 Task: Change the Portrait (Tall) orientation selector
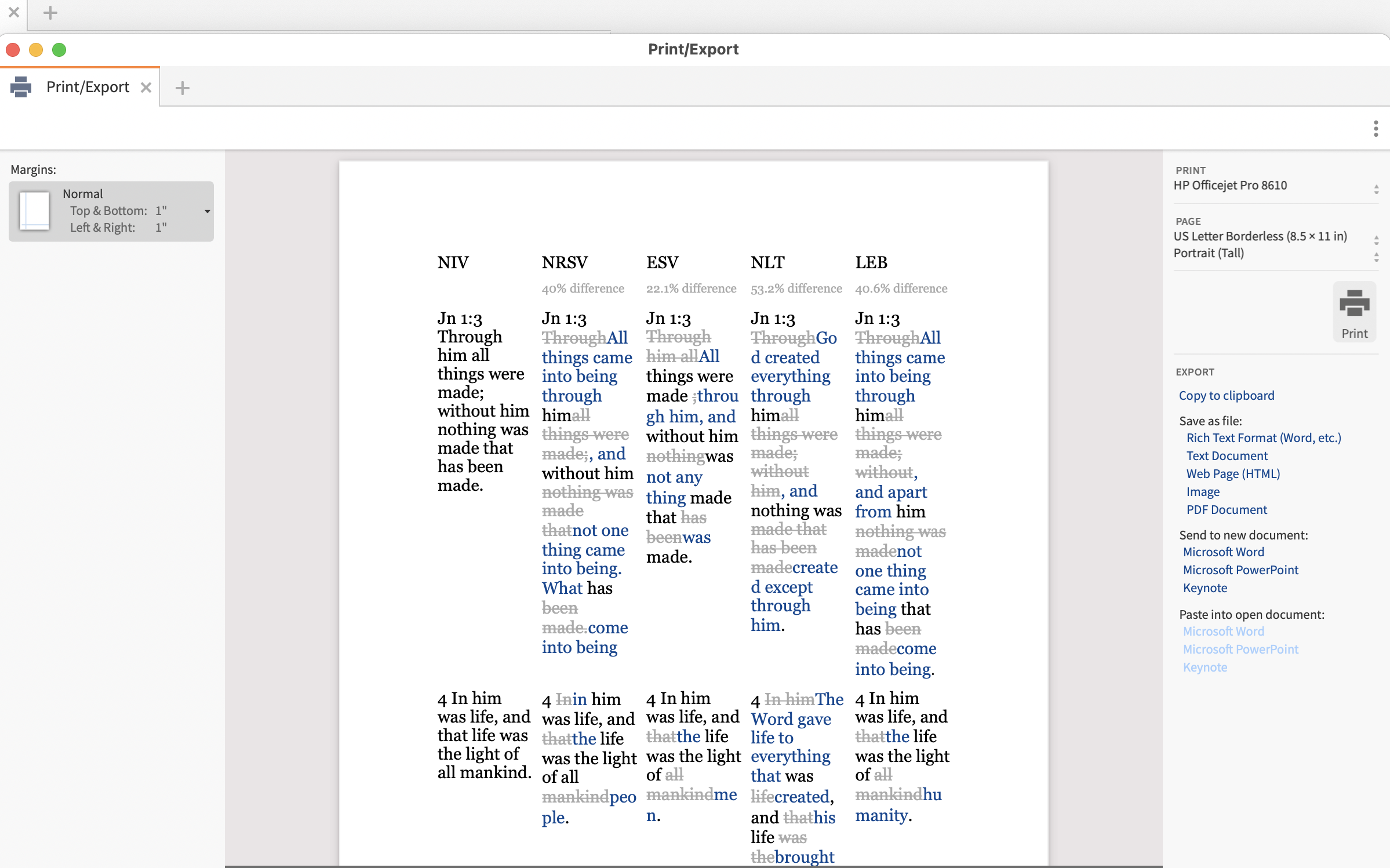tap(1275, 253)
